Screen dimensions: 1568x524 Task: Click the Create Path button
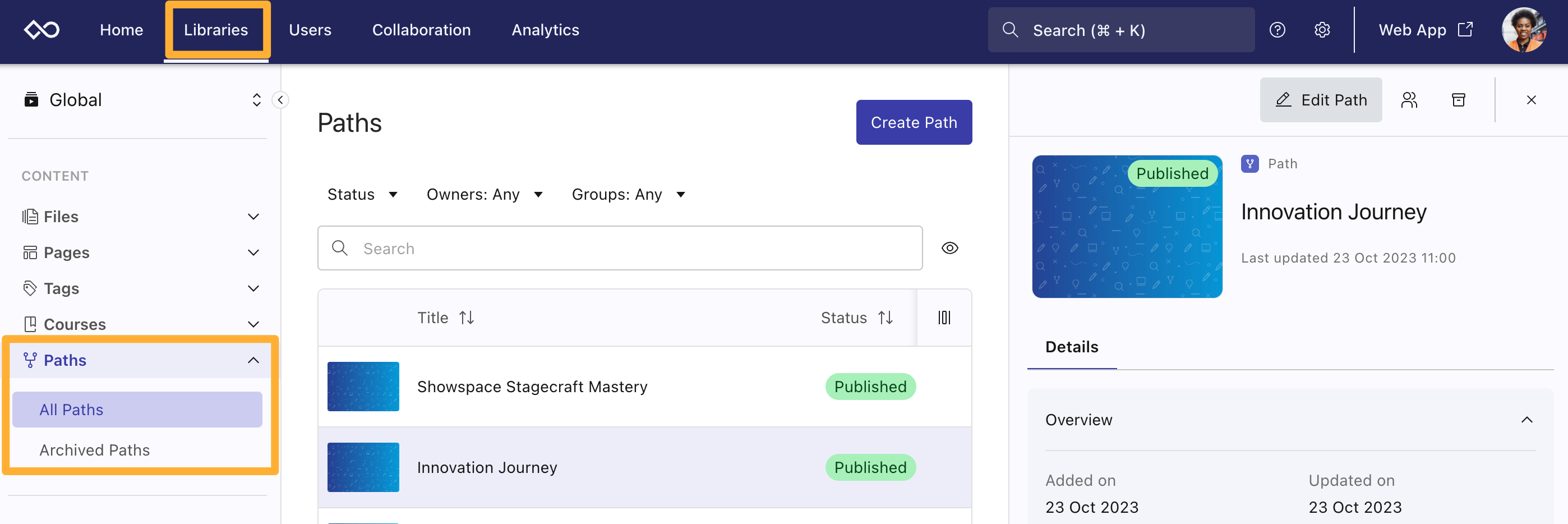[x=914, y=122]
